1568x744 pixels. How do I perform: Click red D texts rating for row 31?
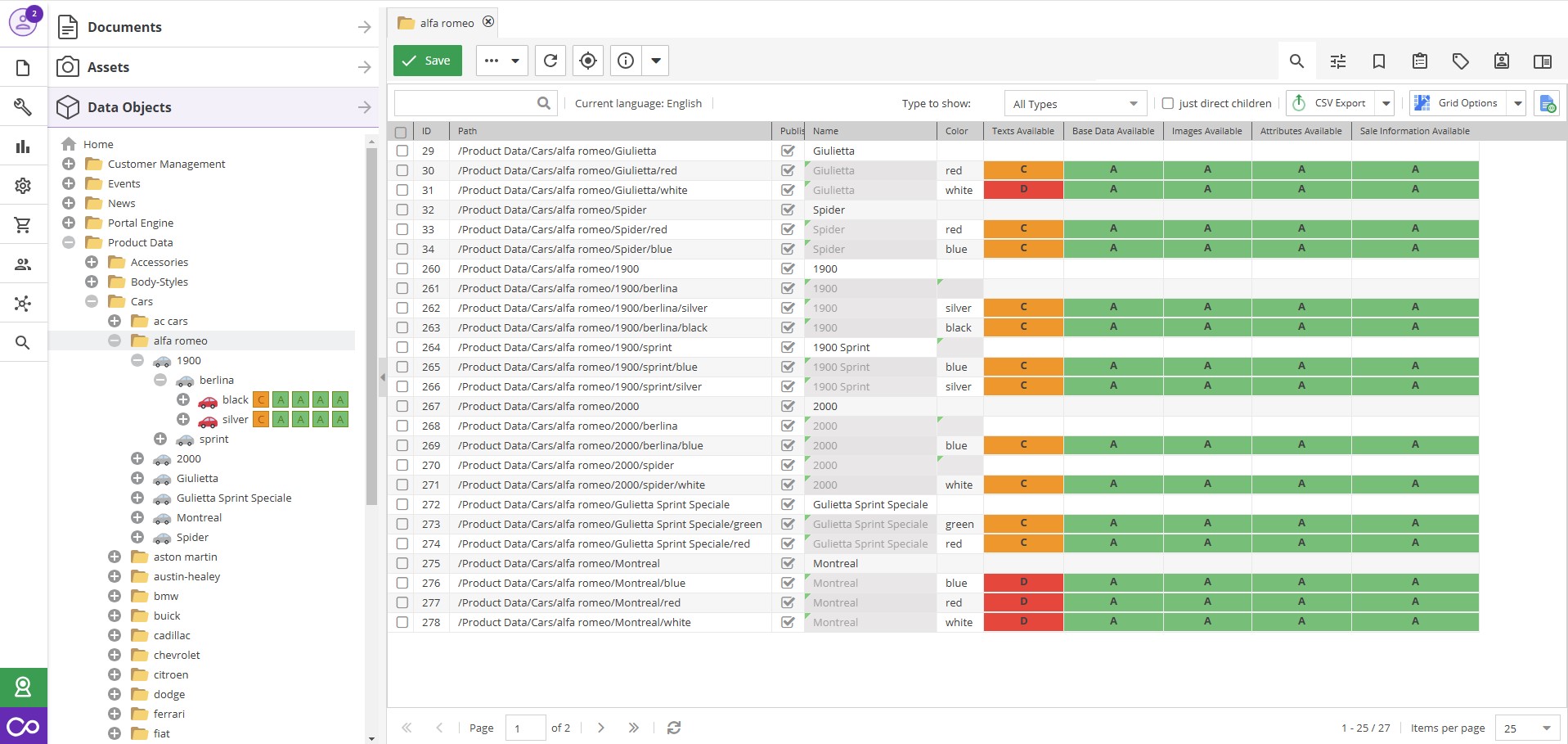click(1023, 190)
